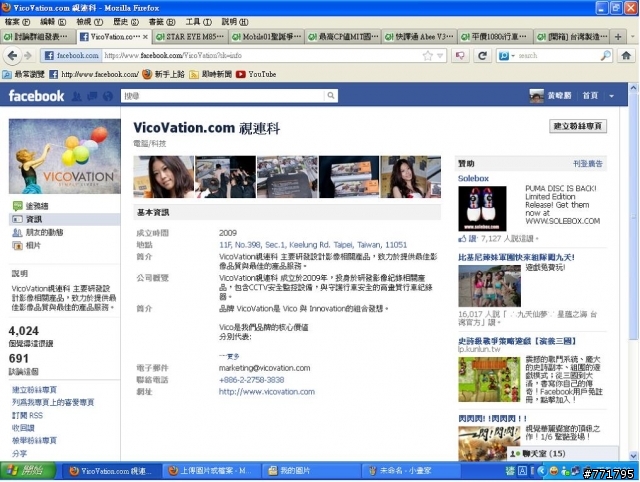The width and height of the screenshot is (640, 482).
Task: Open the 歷史 menu
Action: point(126,22)
